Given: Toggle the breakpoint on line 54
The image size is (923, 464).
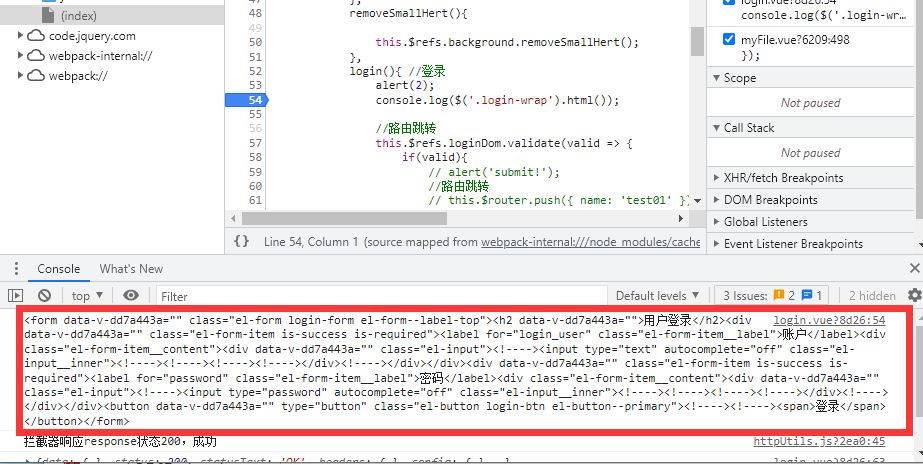Looking at the screenshot, I should click(x=247, y=100).
